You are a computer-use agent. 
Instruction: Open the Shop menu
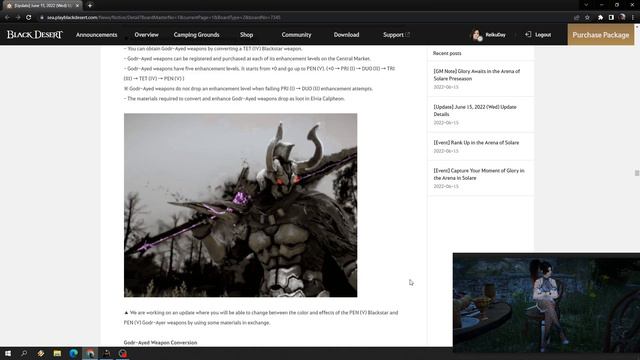pyautogui.click(x=246, y=35)
